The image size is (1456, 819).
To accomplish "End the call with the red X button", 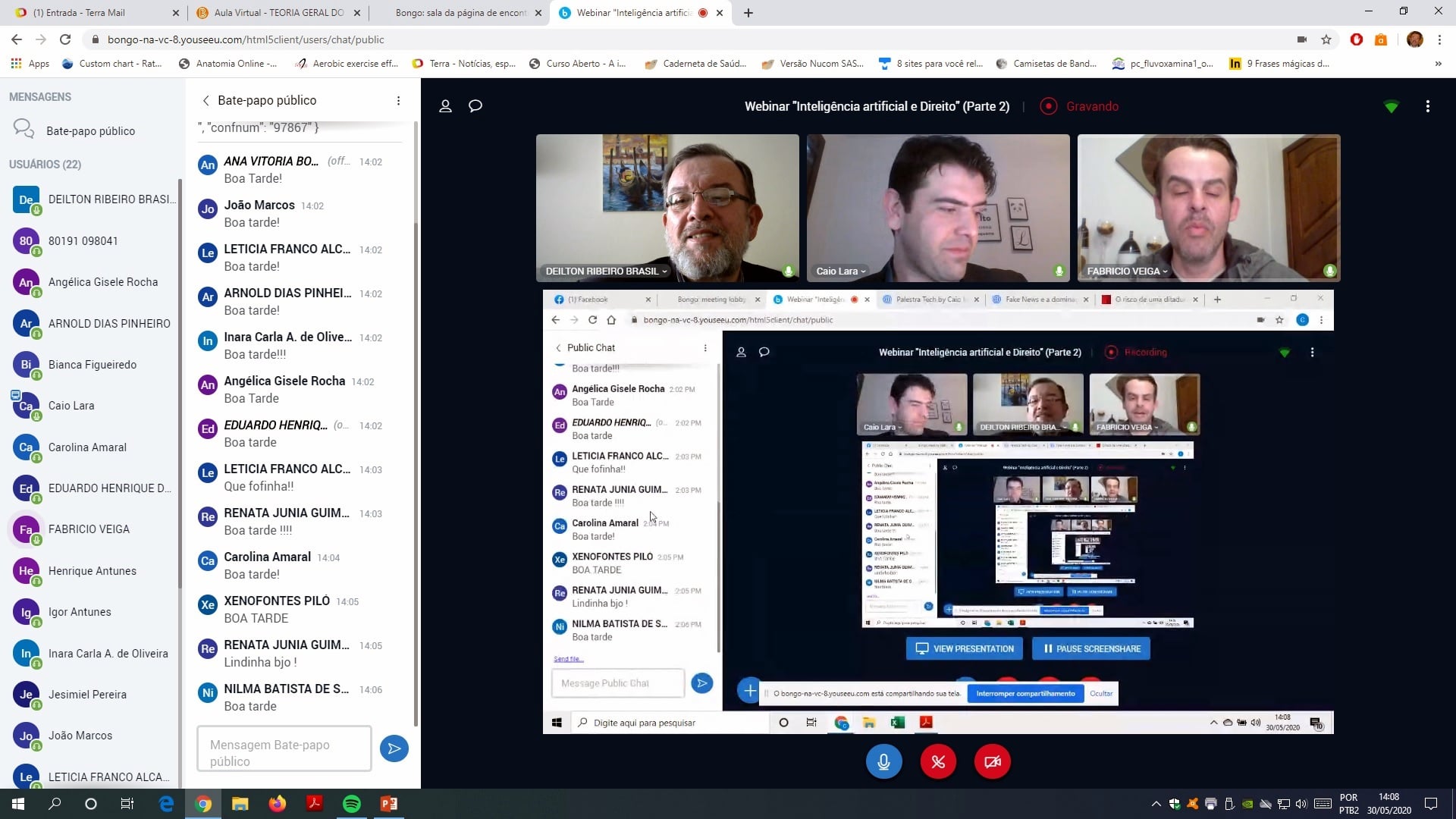I will (938, 761).
